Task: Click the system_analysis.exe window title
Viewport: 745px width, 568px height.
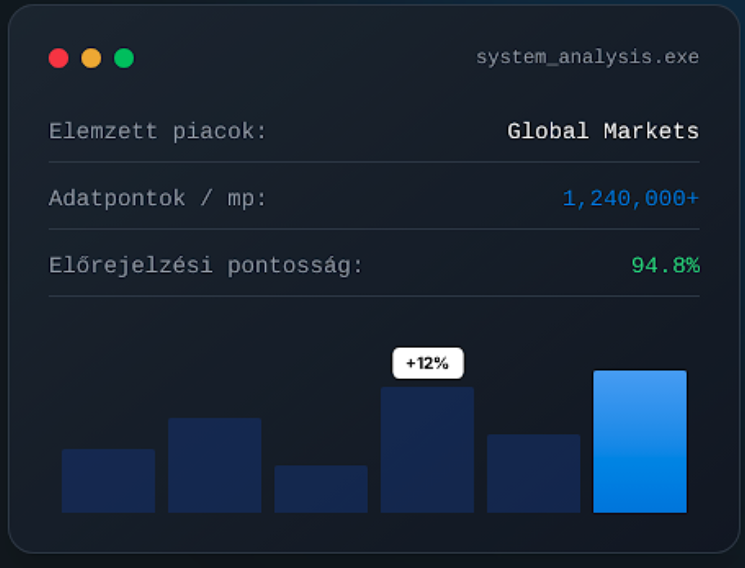Action: (x=587, y=57)
